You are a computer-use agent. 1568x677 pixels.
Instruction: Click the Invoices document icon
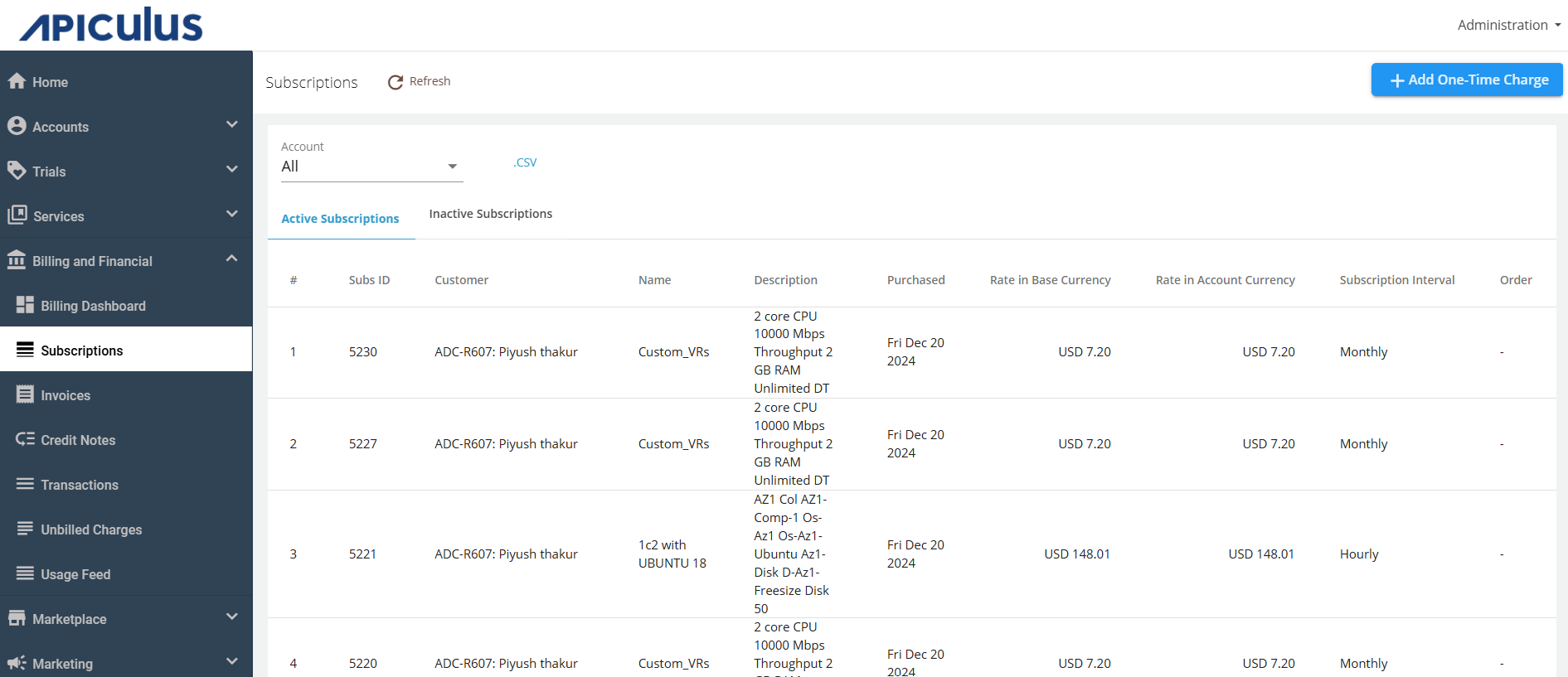tap(25, 394)
